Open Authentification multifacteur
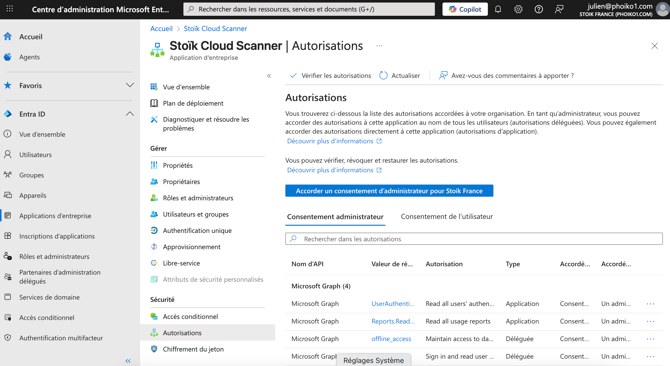This screenshot has width=670, height=366. pyautogui.click(x=61, y=338)
